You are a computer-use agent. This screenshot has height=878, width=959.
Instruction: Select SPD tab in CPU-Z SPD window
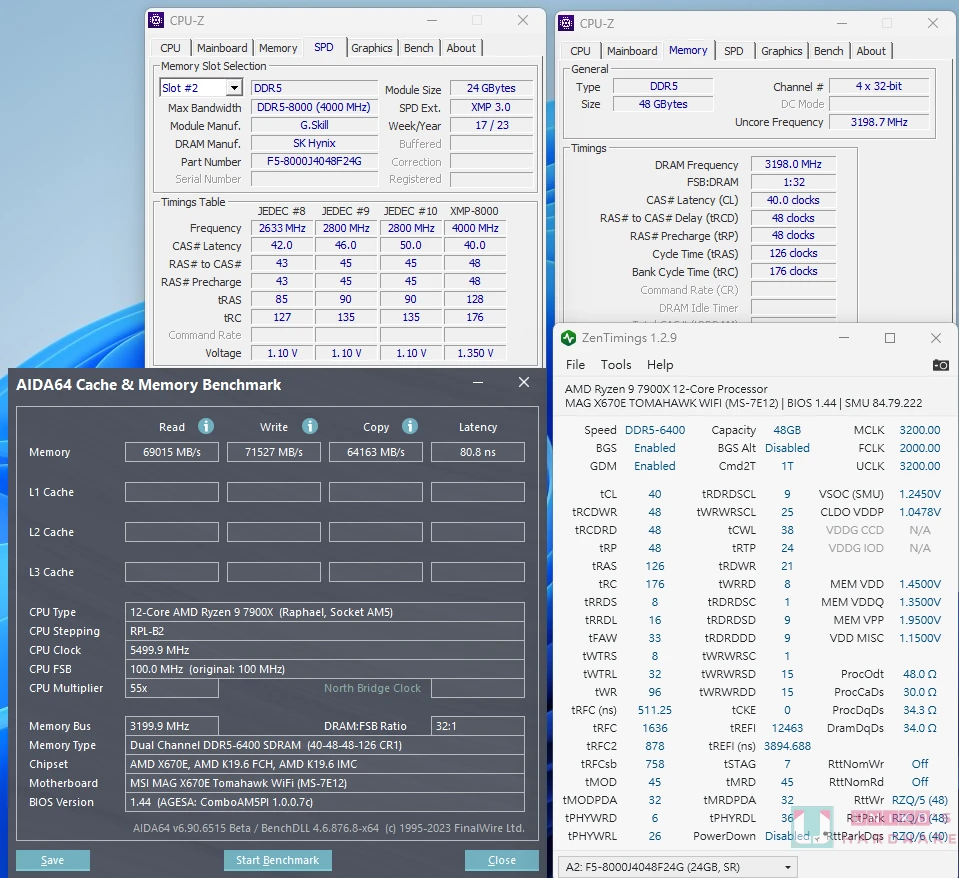tap(324, 47)
